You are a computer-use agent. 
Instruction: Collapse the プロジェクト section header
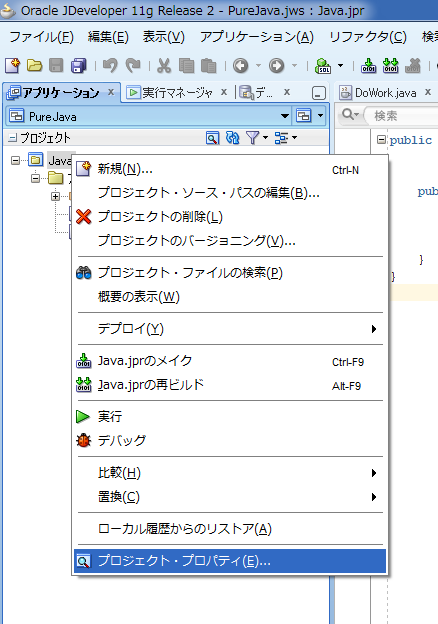(x=12, y=138)
